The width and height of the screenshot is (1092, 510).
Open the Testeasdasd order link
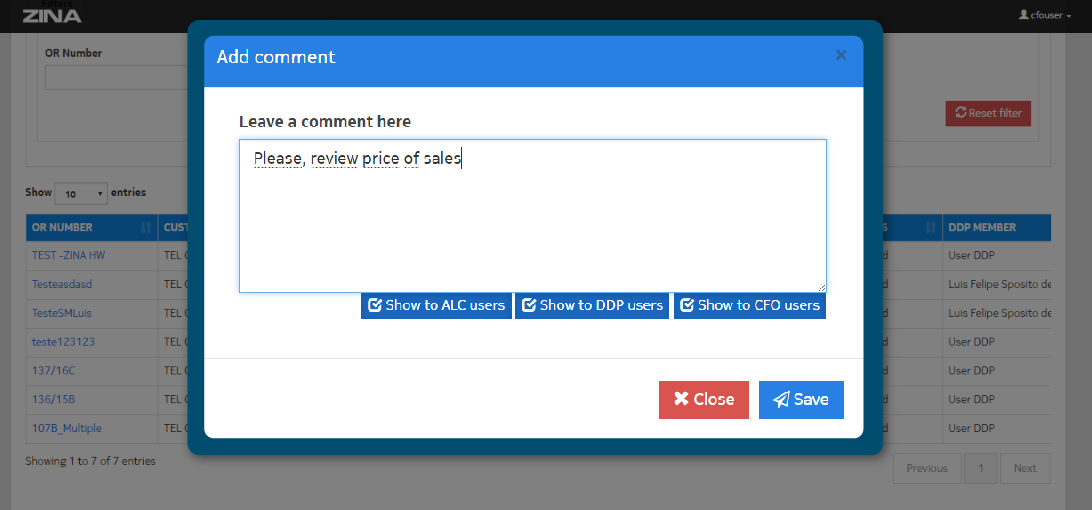(x=62, y=284)
